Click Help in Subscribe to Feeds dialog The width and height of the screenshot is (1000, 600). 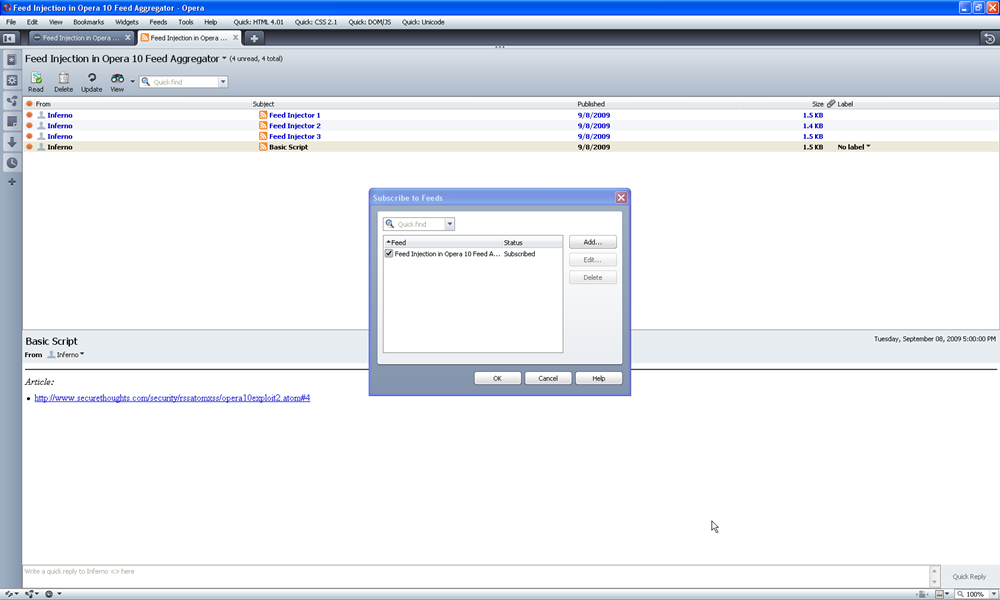(x=598, y=378)
